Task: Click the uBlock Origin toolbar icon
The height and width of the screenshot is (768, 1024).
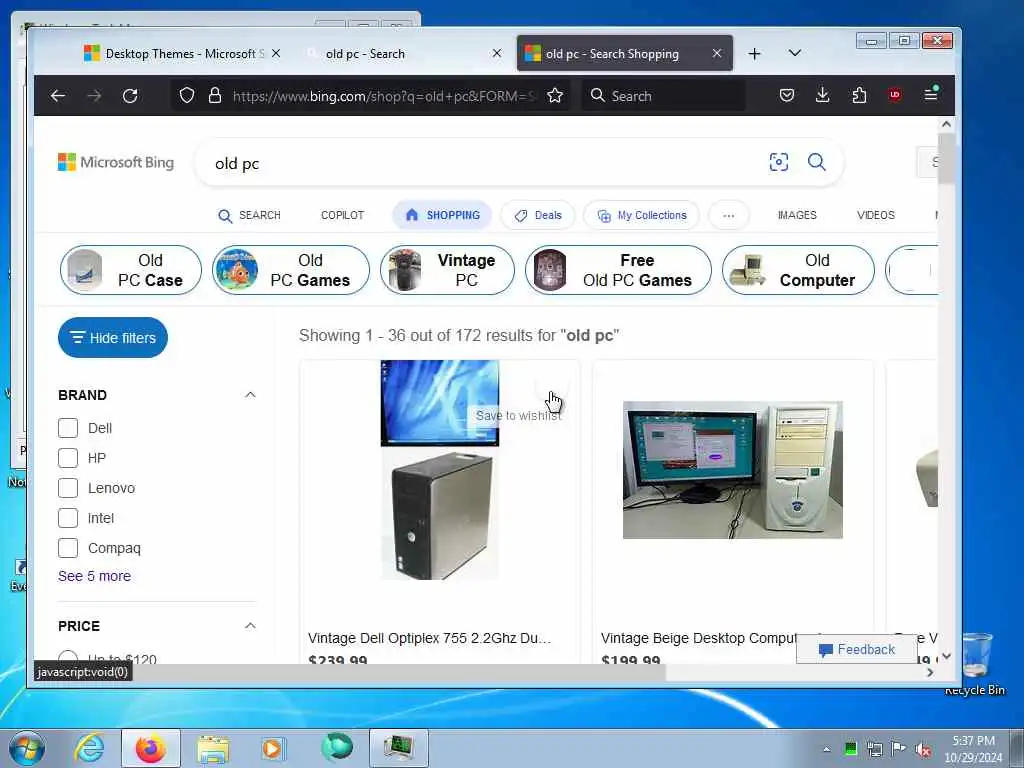Action: tap(895, 95)
